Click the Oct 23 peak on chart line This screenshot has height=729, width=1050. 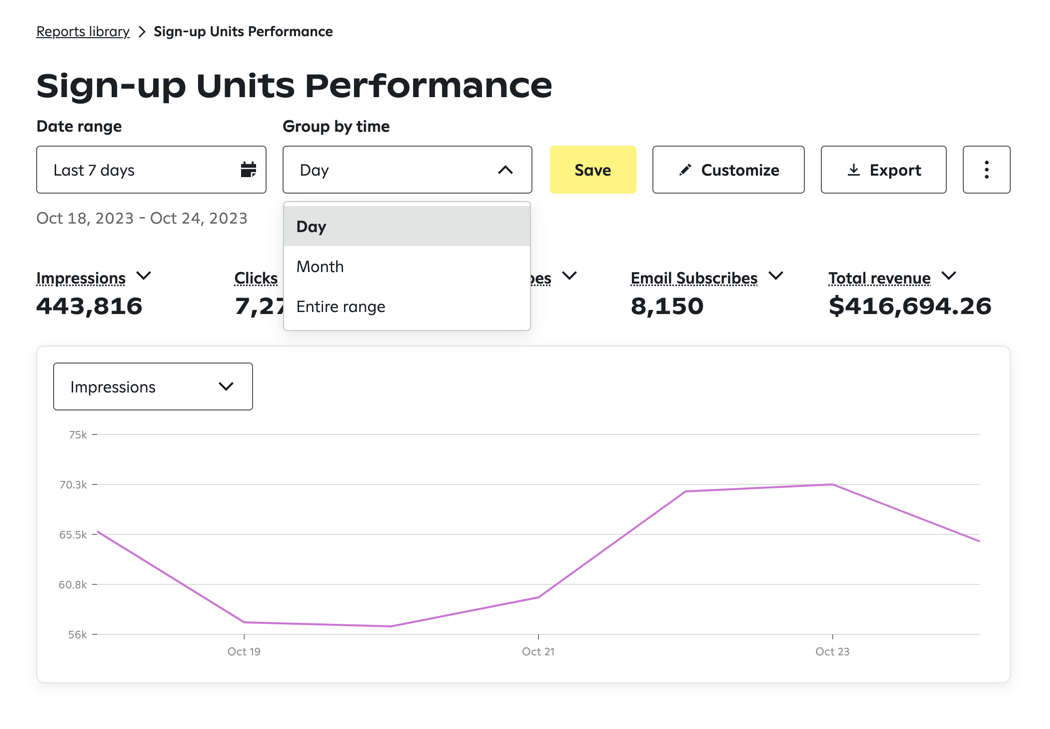click(832, 485)
